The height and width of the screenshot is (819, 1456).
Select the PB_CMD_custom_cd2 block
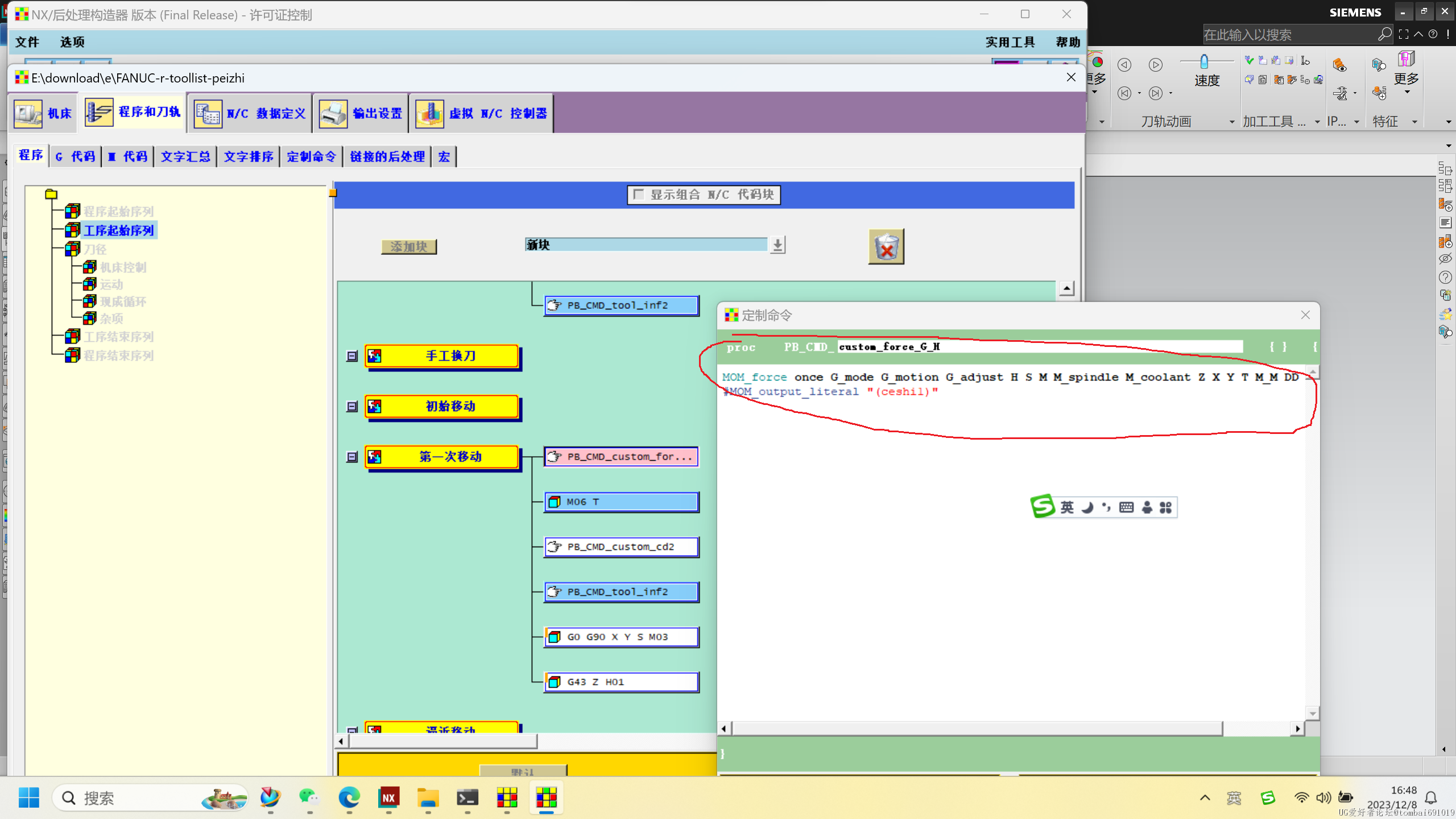tap(621, 547)
